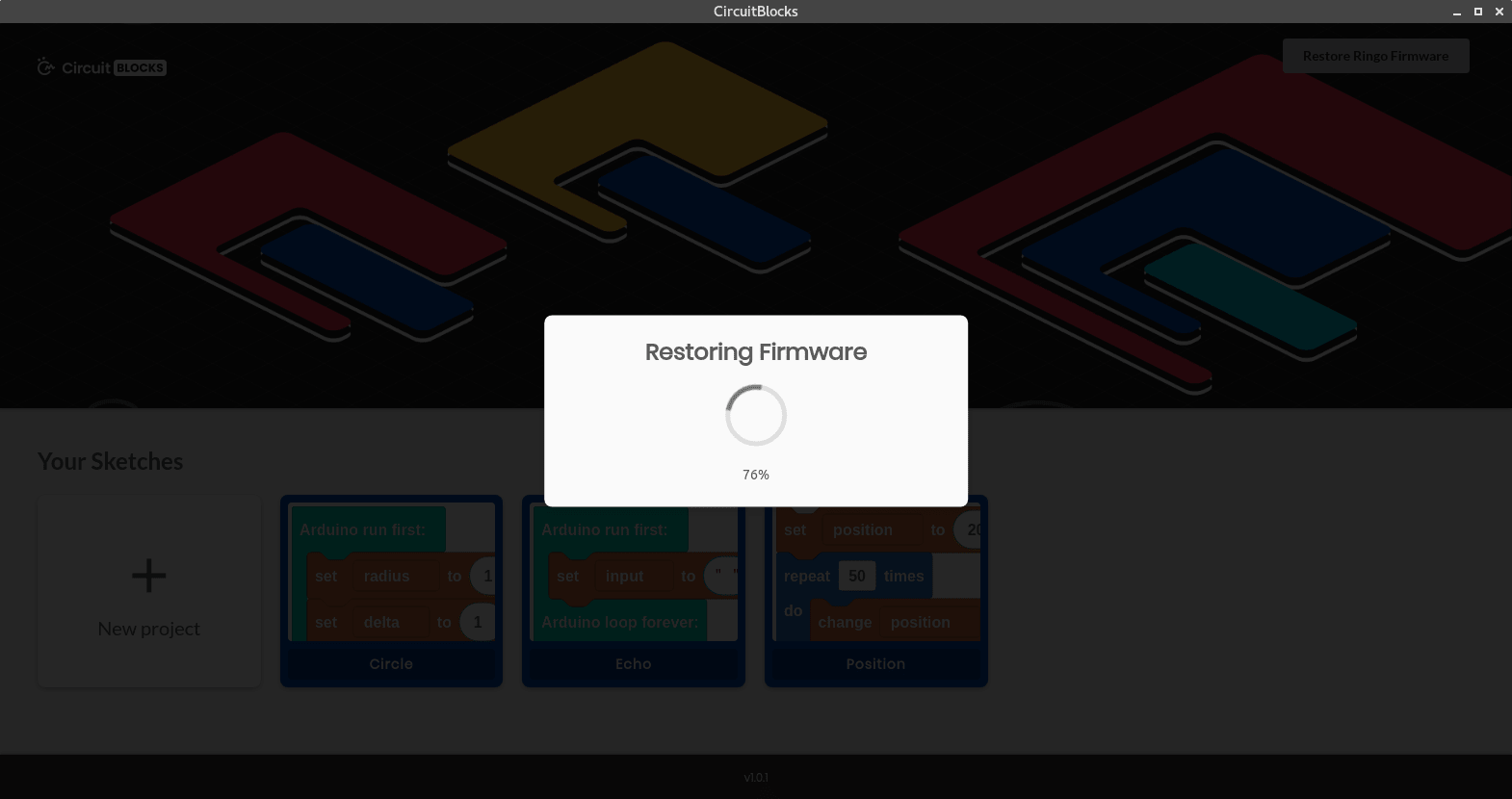Screen dimensions: 1512x799
Task: Click the Position sketch title label
Action: pyautogui.click(x=875, y=664)
